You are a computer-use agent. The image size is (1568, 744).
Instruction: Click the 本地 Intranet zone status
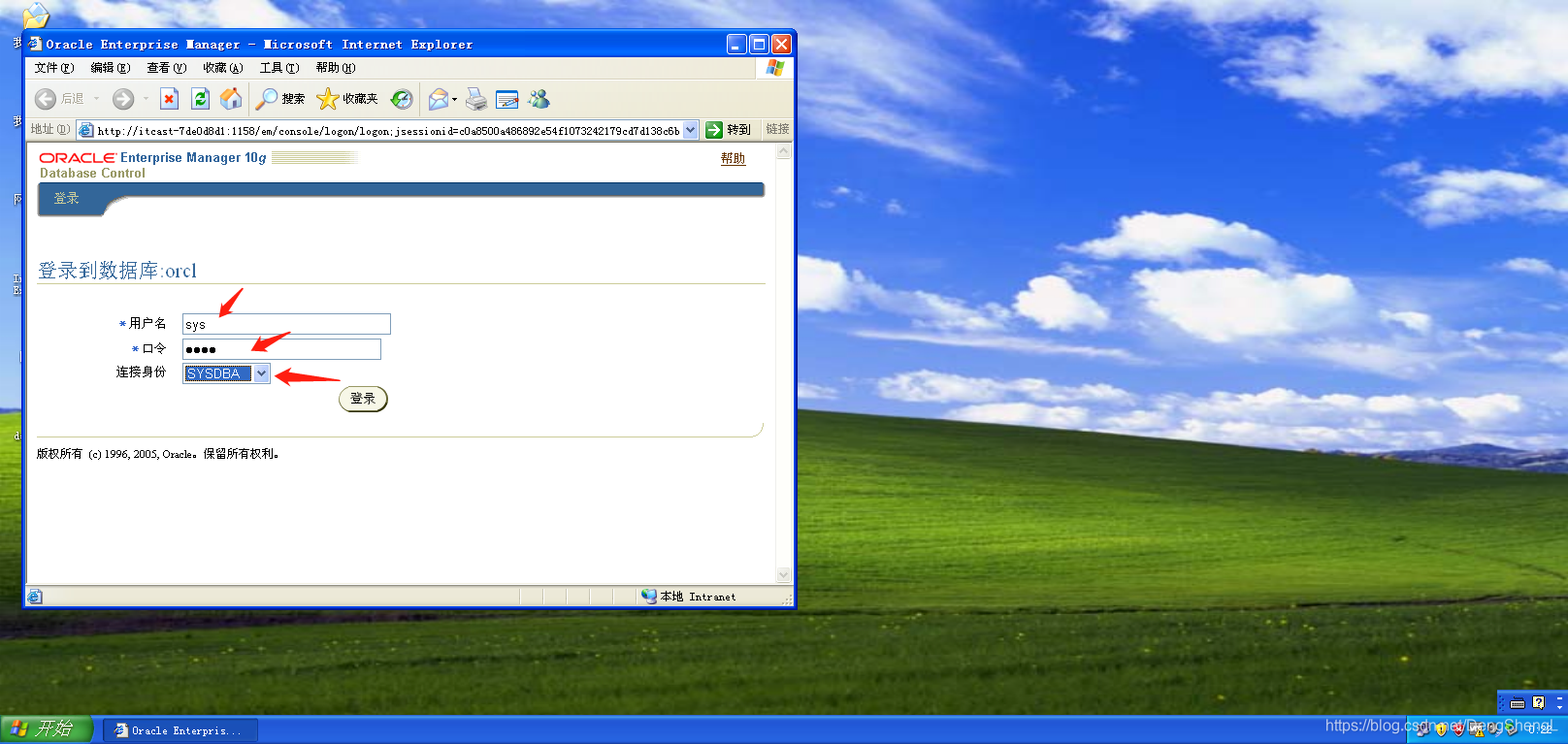click(689, 597)
